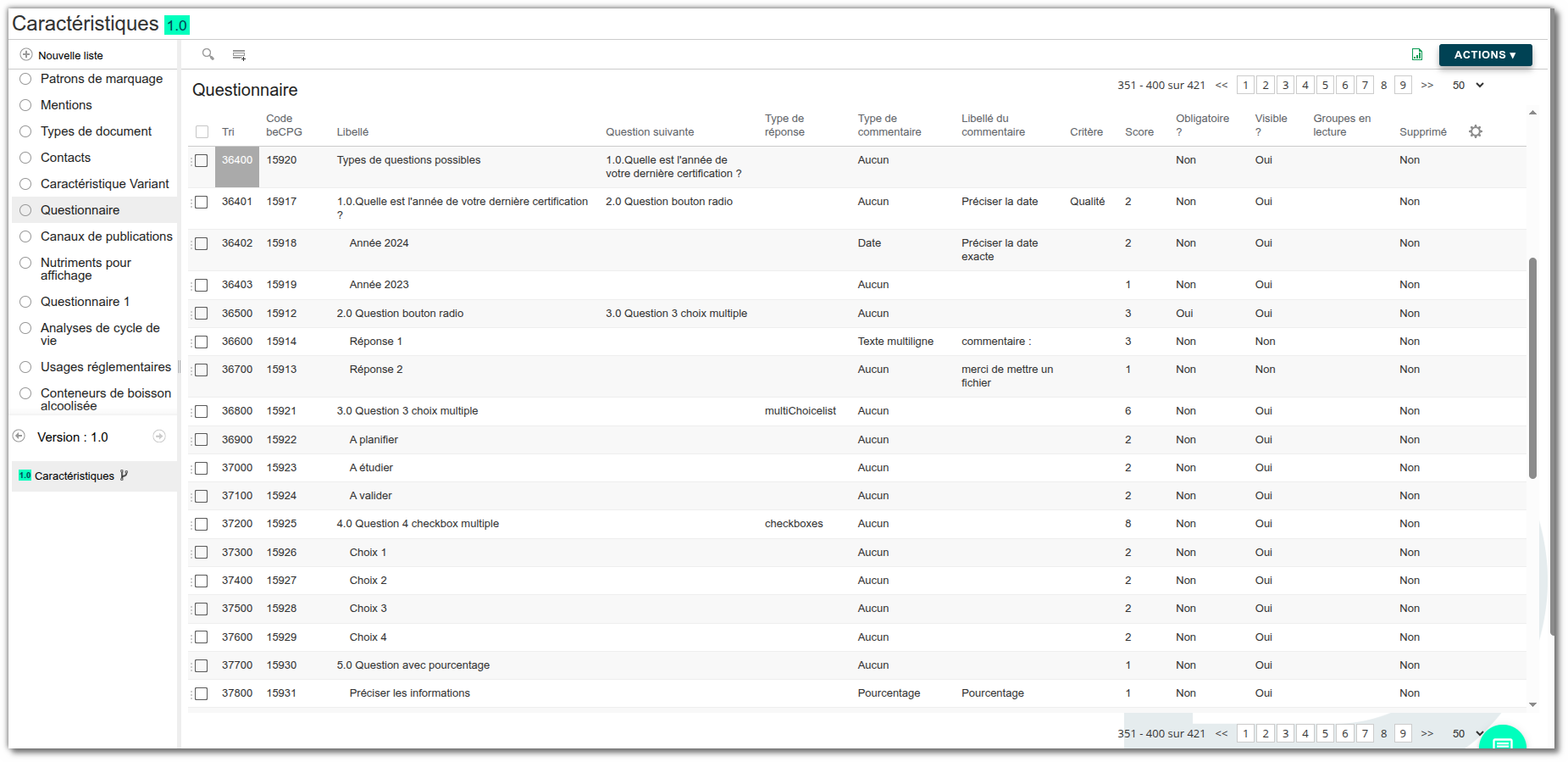Image resolution: width=1568 pixels, height=762 pixels.
Task: Click 'merci de mettre un fichier' cell
Action: 1007,376
